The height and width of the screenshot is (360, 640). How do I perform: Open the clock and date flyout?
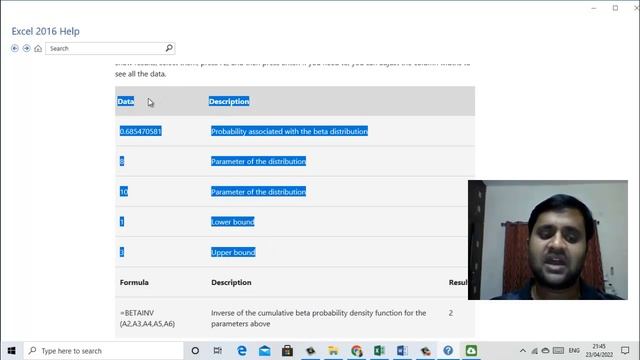(599, 351)
